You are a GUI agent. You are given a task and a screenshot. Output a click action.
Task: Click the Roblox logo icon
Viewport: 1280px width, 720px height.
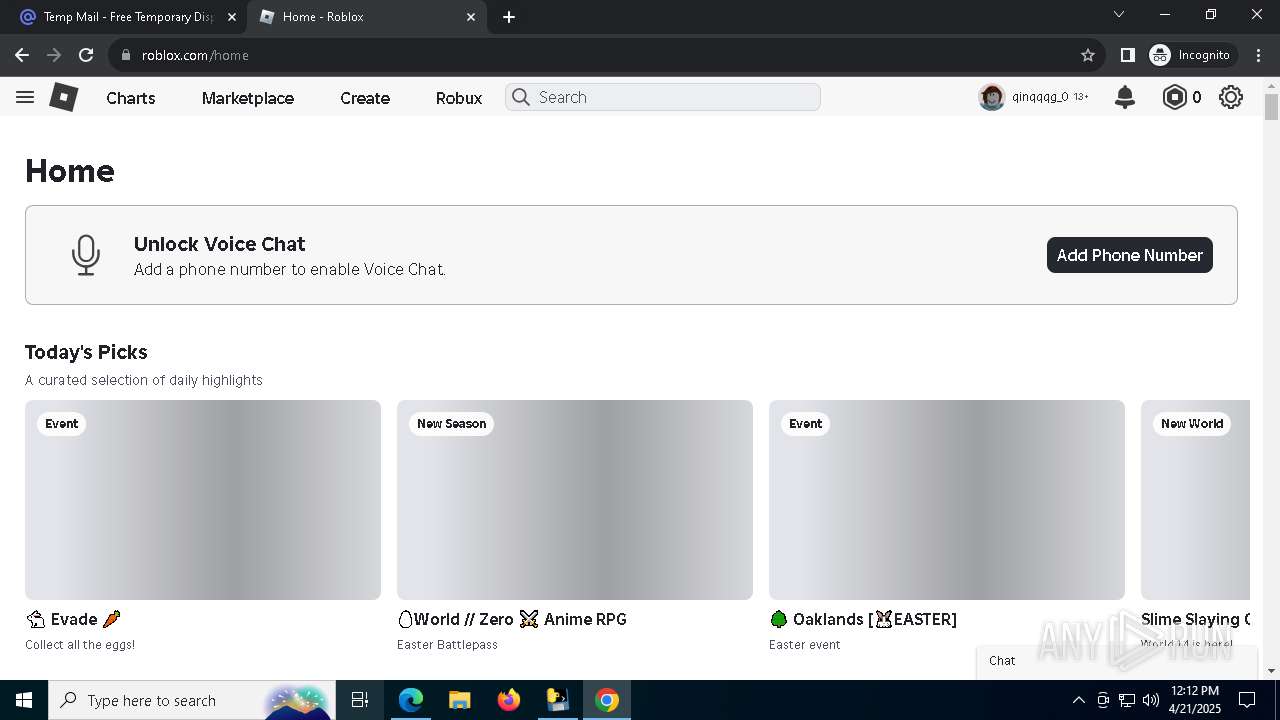tap(64, 97)
